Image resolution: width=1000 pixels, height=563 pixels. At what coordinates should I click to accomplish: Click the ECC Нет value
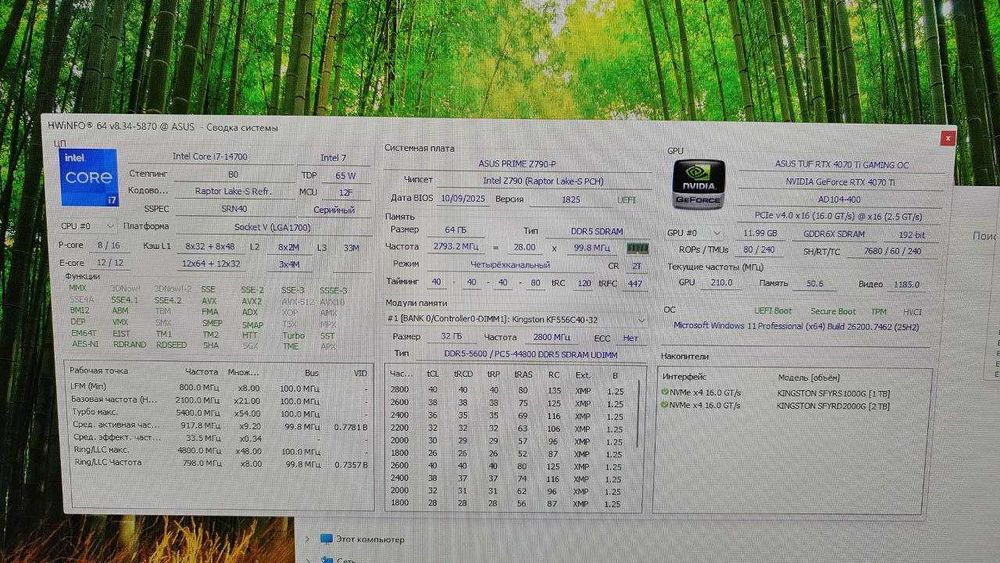pos(631,339)
